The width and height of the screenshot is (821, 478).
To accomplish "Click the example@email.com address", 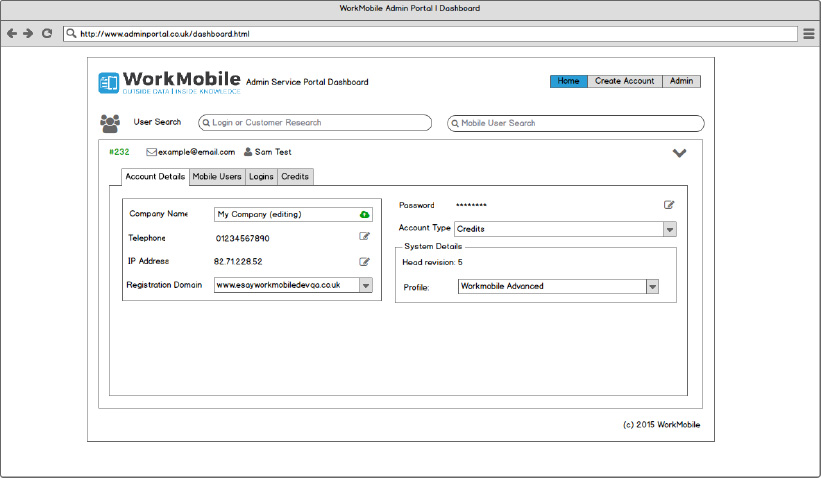I will click(196, 152).
